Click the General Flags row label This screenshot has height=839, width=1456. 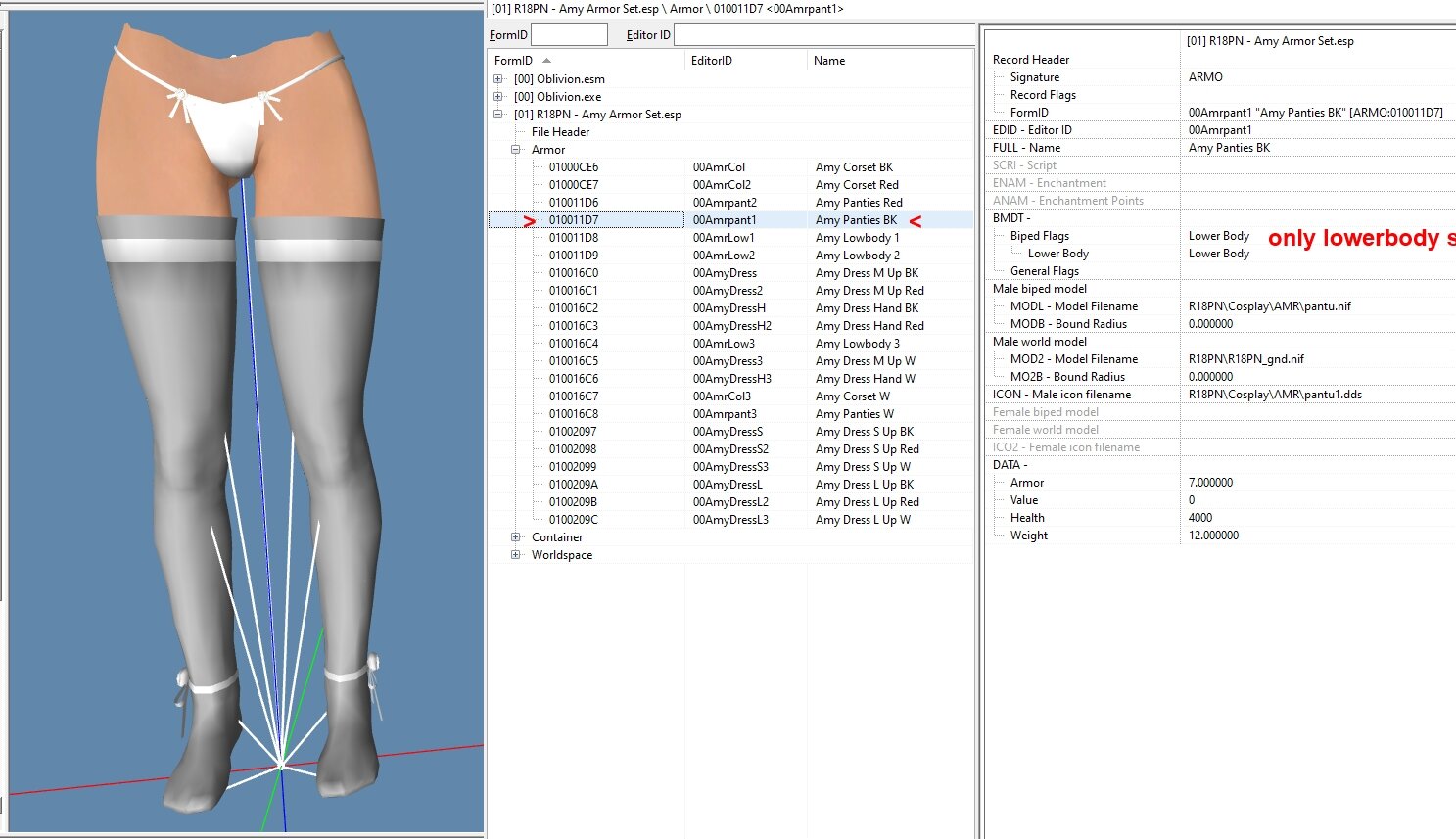1044,271
